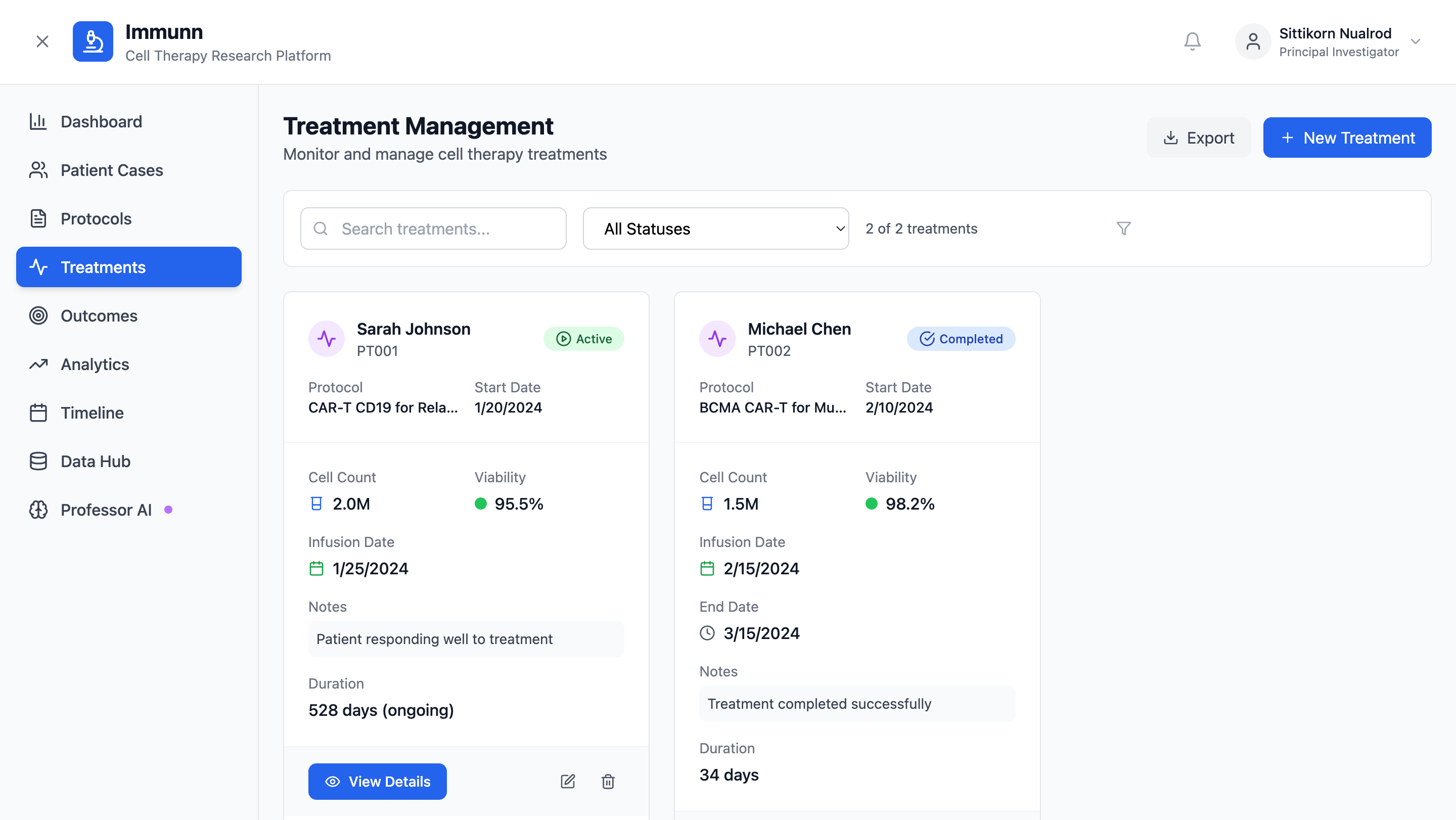The width and height of the screenshot is (1456, 820).
Task: Navigate to Protocols page
Action: point(96,219)
